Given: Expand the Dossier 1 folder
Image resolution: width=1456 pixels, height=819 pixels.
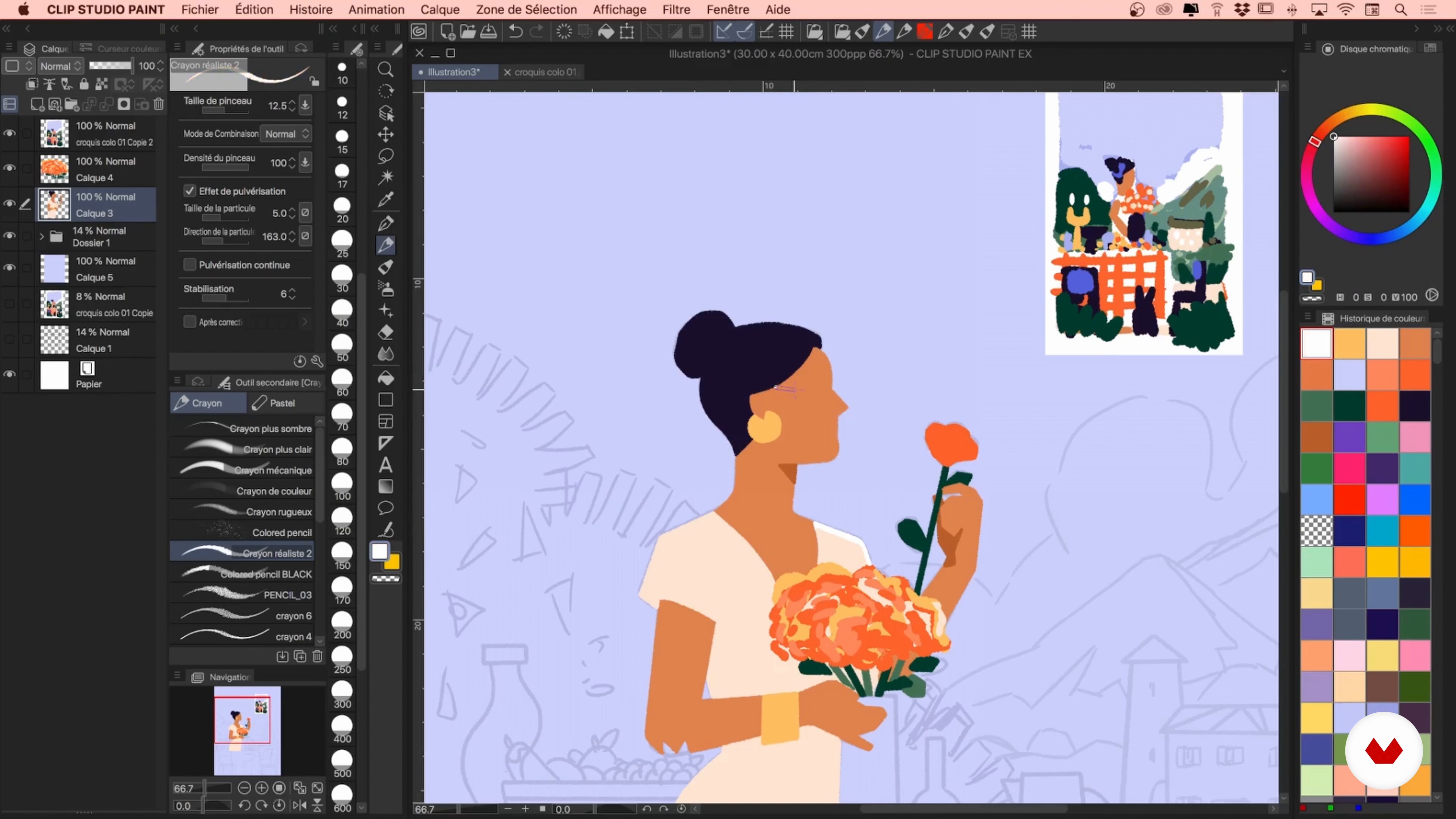Looking at the screenshot, I should click(41, 236).
